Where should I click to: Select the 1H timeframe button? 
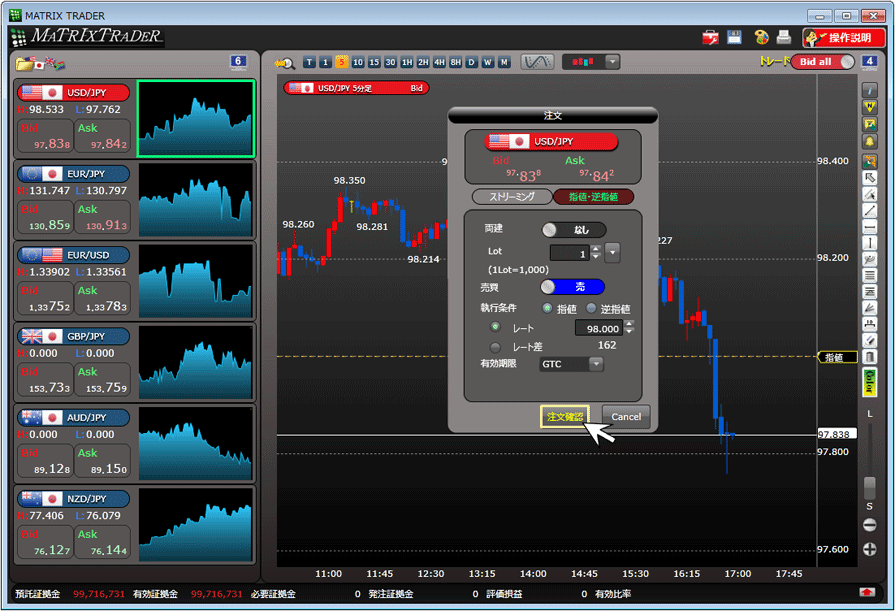point(406,62)
